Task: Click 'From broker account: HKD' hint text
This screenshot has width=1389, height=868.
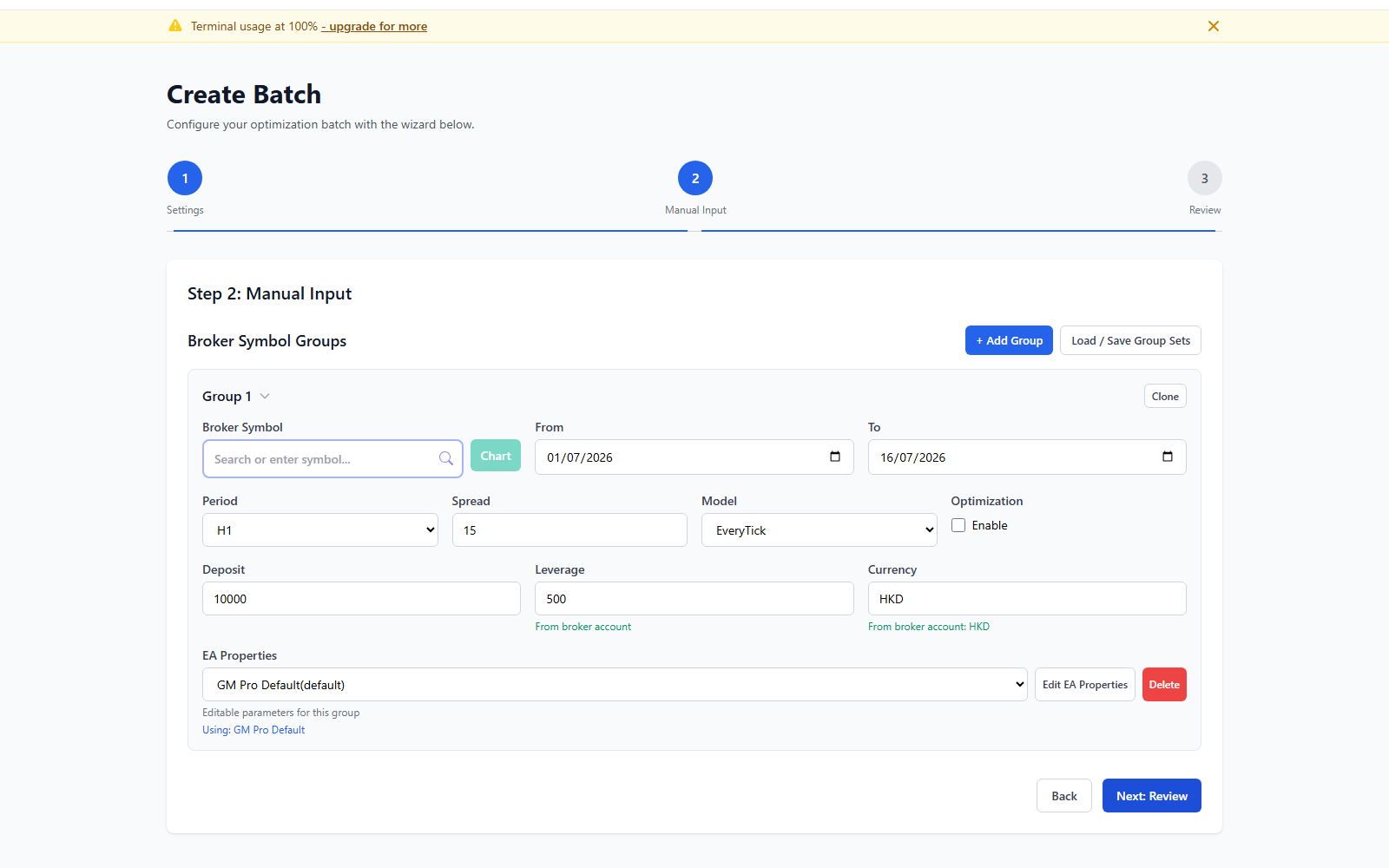Action: click(x=929, y=627)
